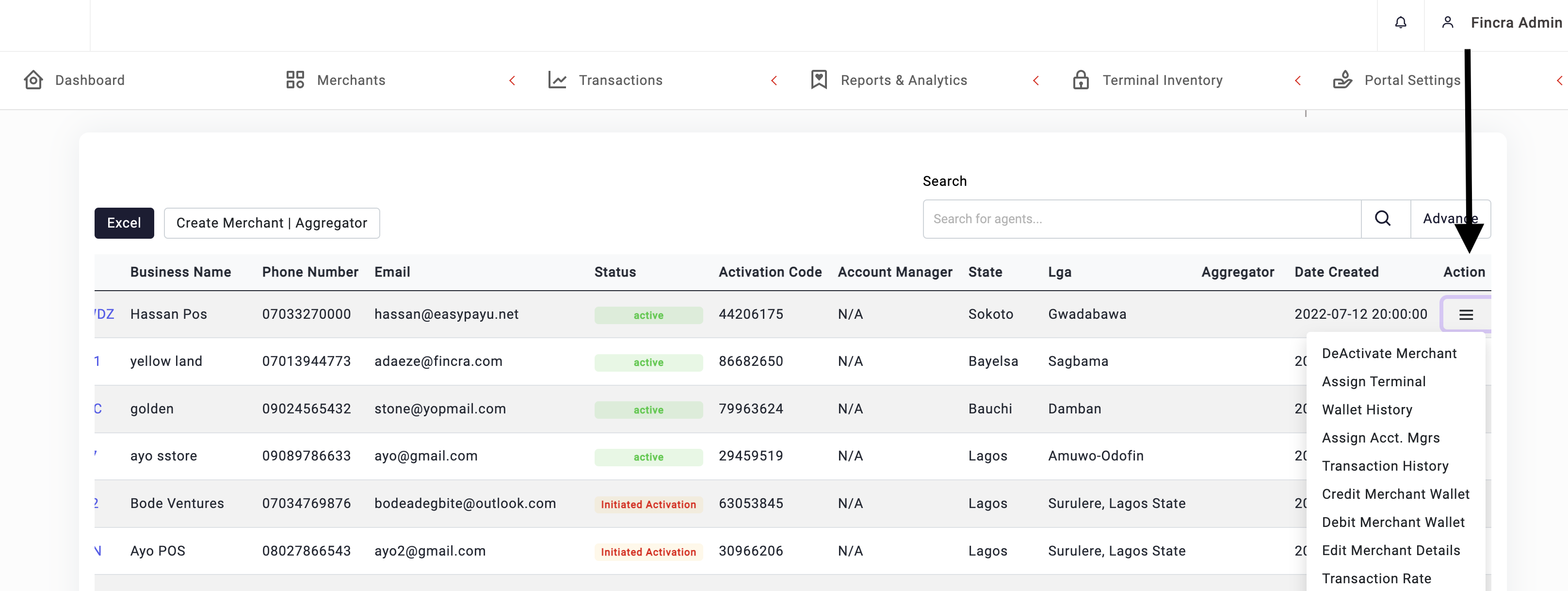This screenshot has width=1568, height=591.
Task: Click Create Merchant | Aggregator button
Action: [x=272, y=223]
